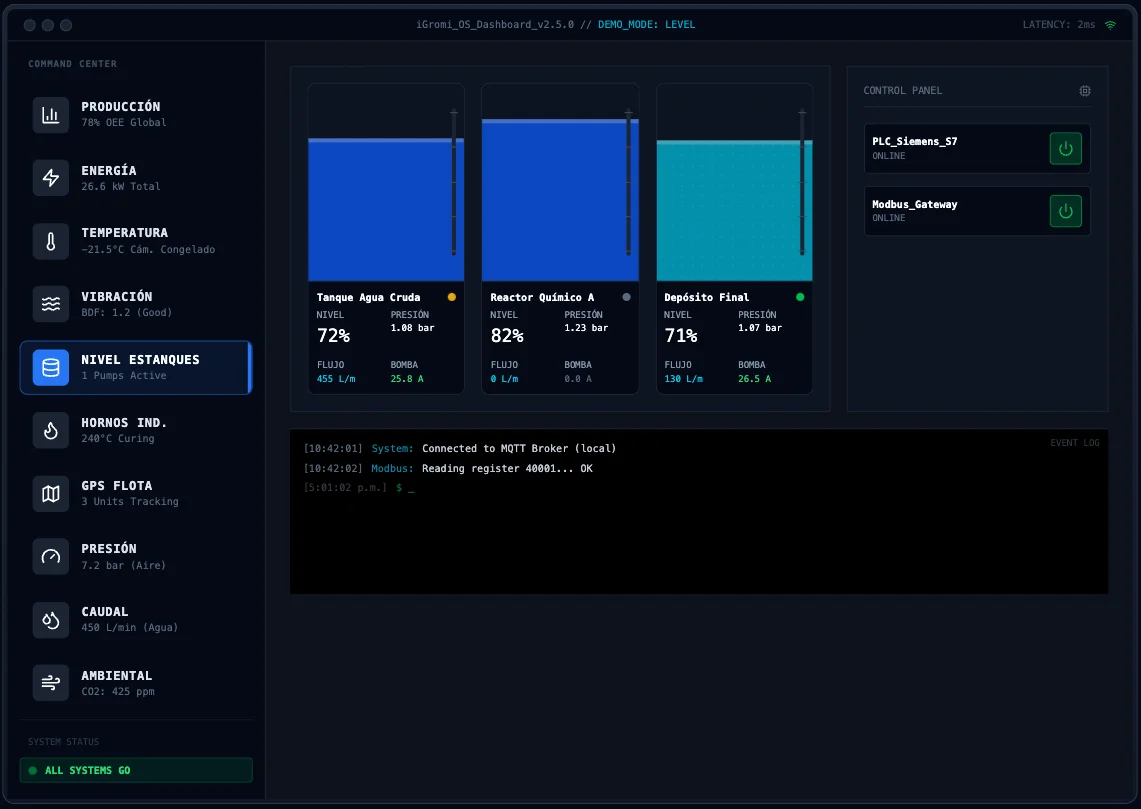Click Tanque Agua Cruda amber status dot
The height and width of the screenshot is (809, 1141).
(x=452, y=297)
